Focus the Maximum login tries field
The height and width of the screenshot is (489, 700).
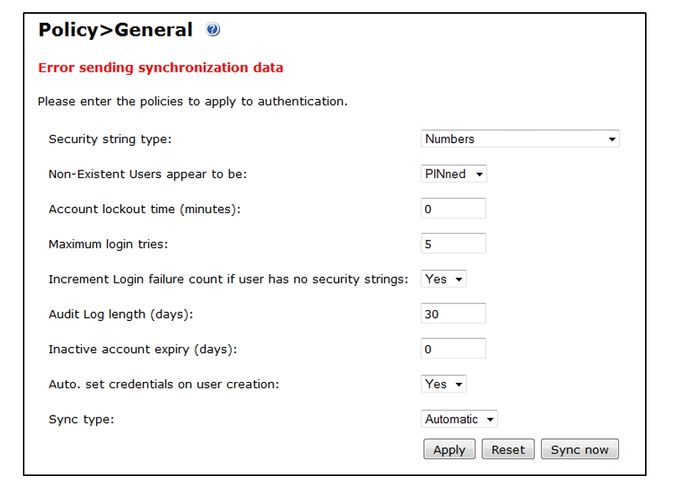click(453, 244)
